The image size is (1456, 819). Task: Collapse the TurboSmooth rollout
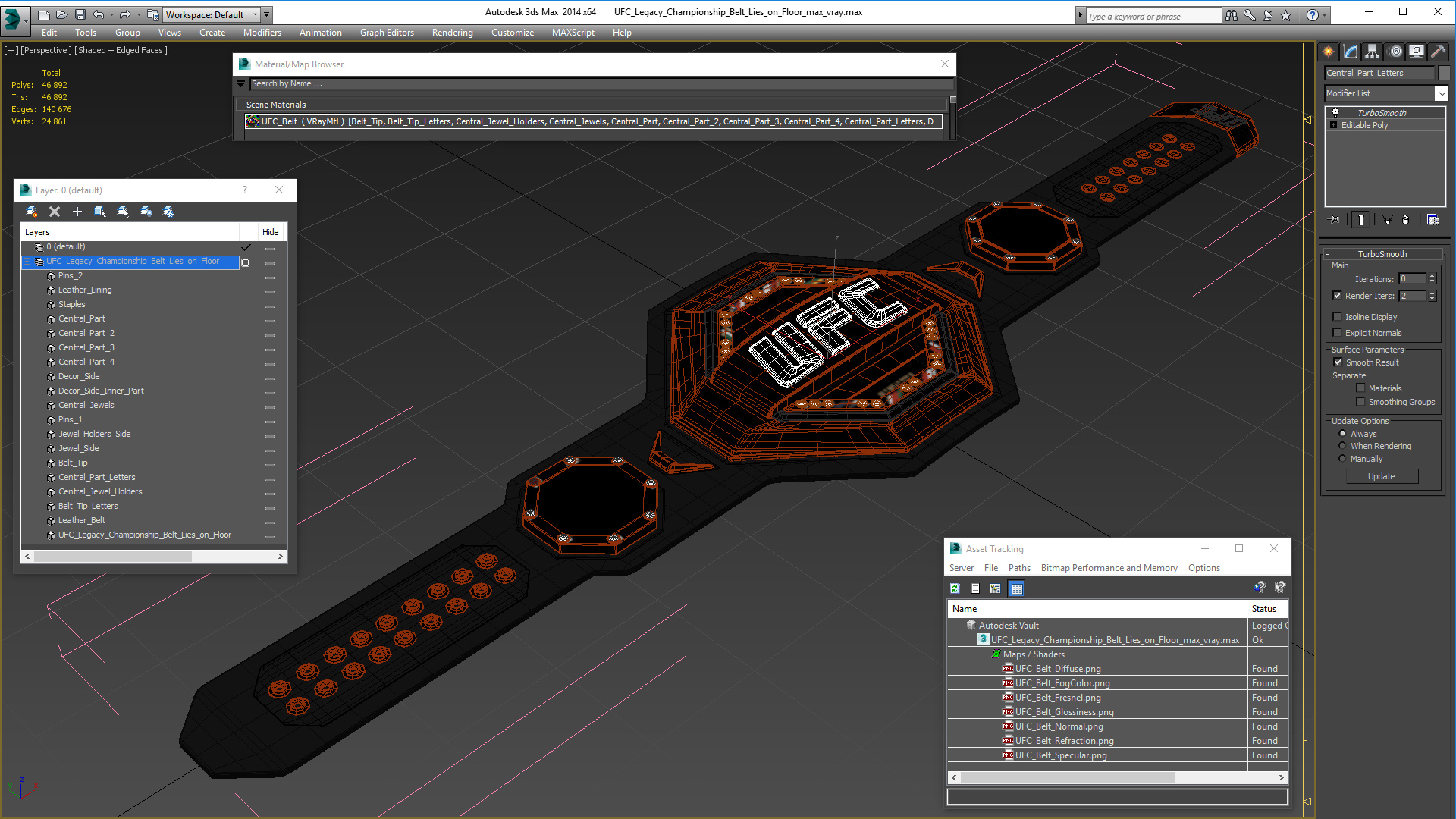1328,254
